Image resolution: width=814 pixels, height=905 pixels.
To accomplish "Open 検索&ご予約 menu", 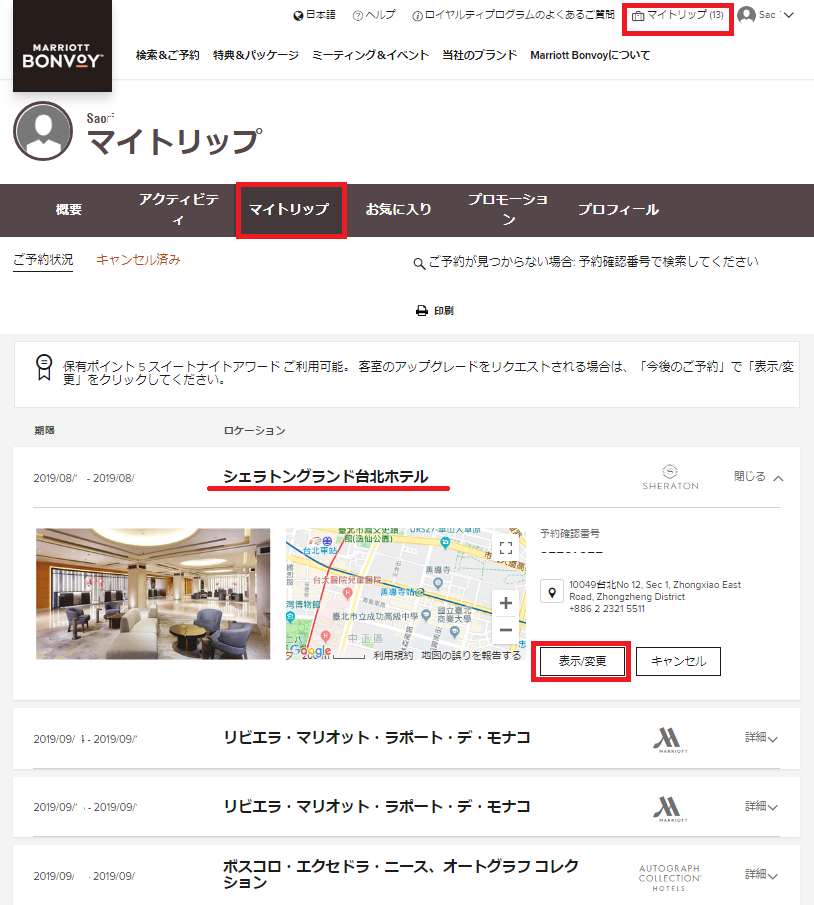I will tap(167, 55).
